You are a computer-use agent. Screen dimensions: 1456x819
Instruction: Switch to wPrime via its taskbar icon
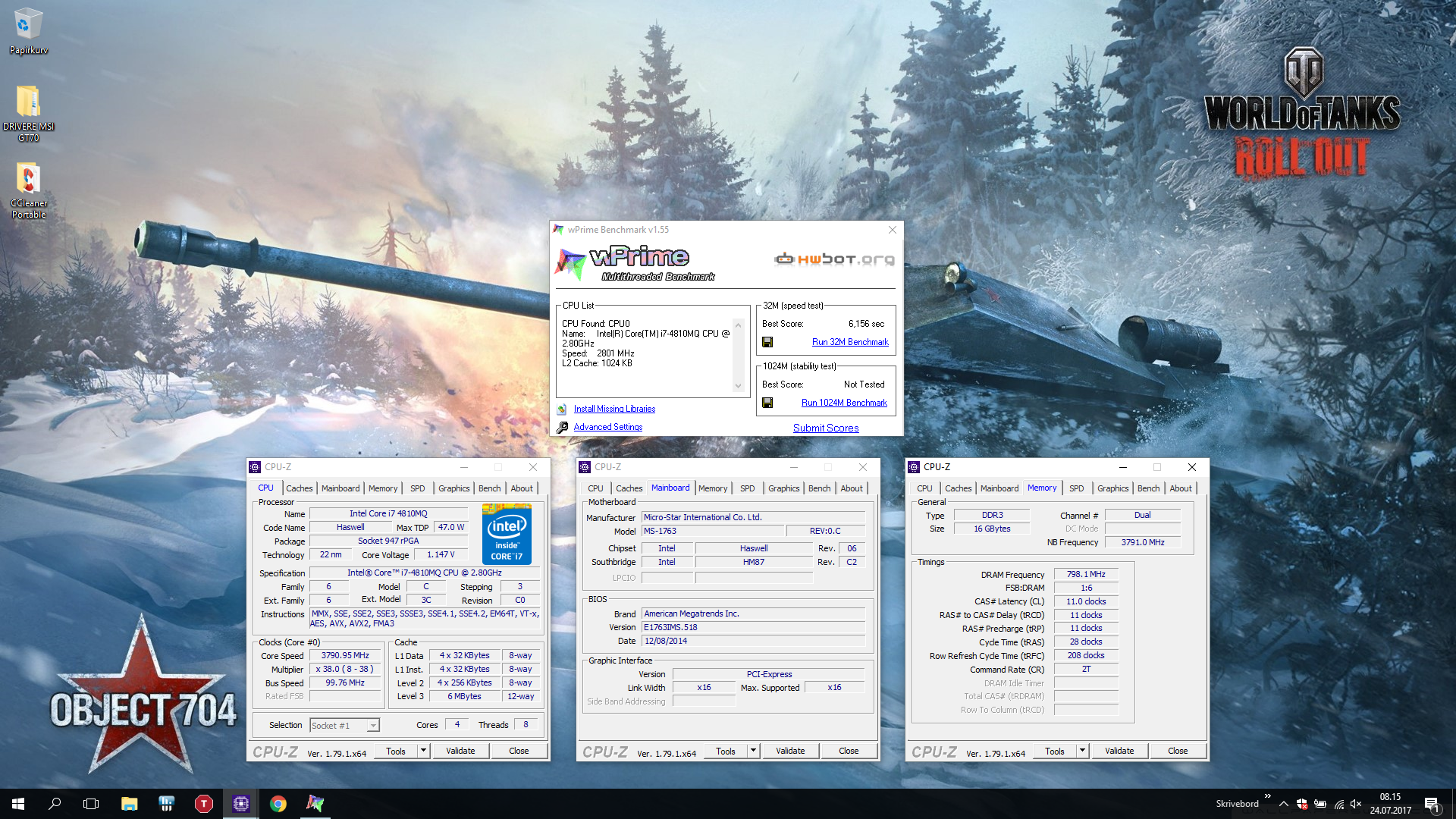coord(315,804)
